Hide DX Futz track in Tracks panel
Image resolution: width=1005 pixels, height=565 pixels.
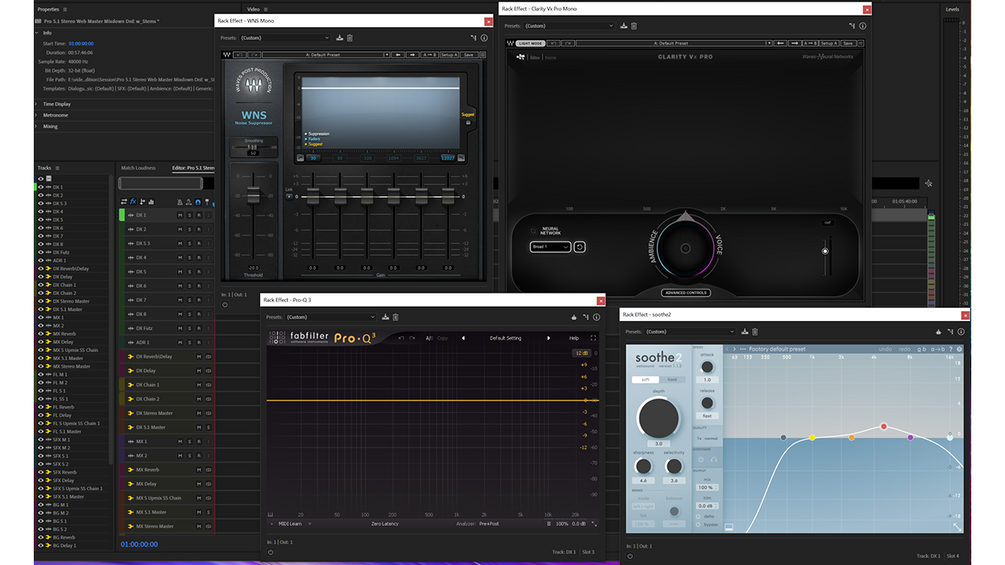click(41, 252)
